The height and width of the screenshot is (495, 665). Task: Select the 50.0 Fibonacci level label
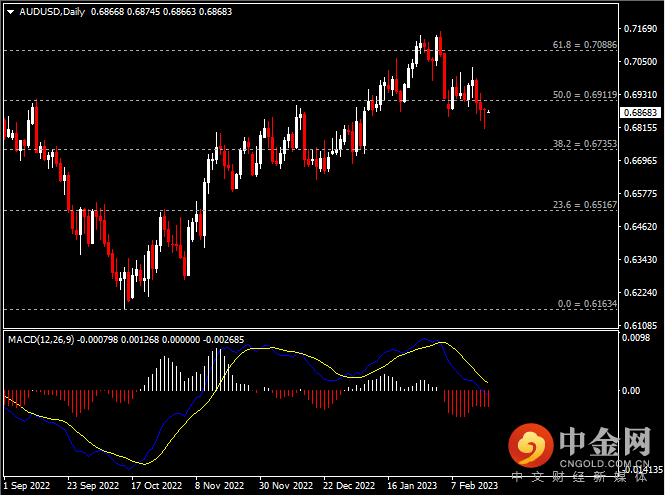(x=585, y=95)
